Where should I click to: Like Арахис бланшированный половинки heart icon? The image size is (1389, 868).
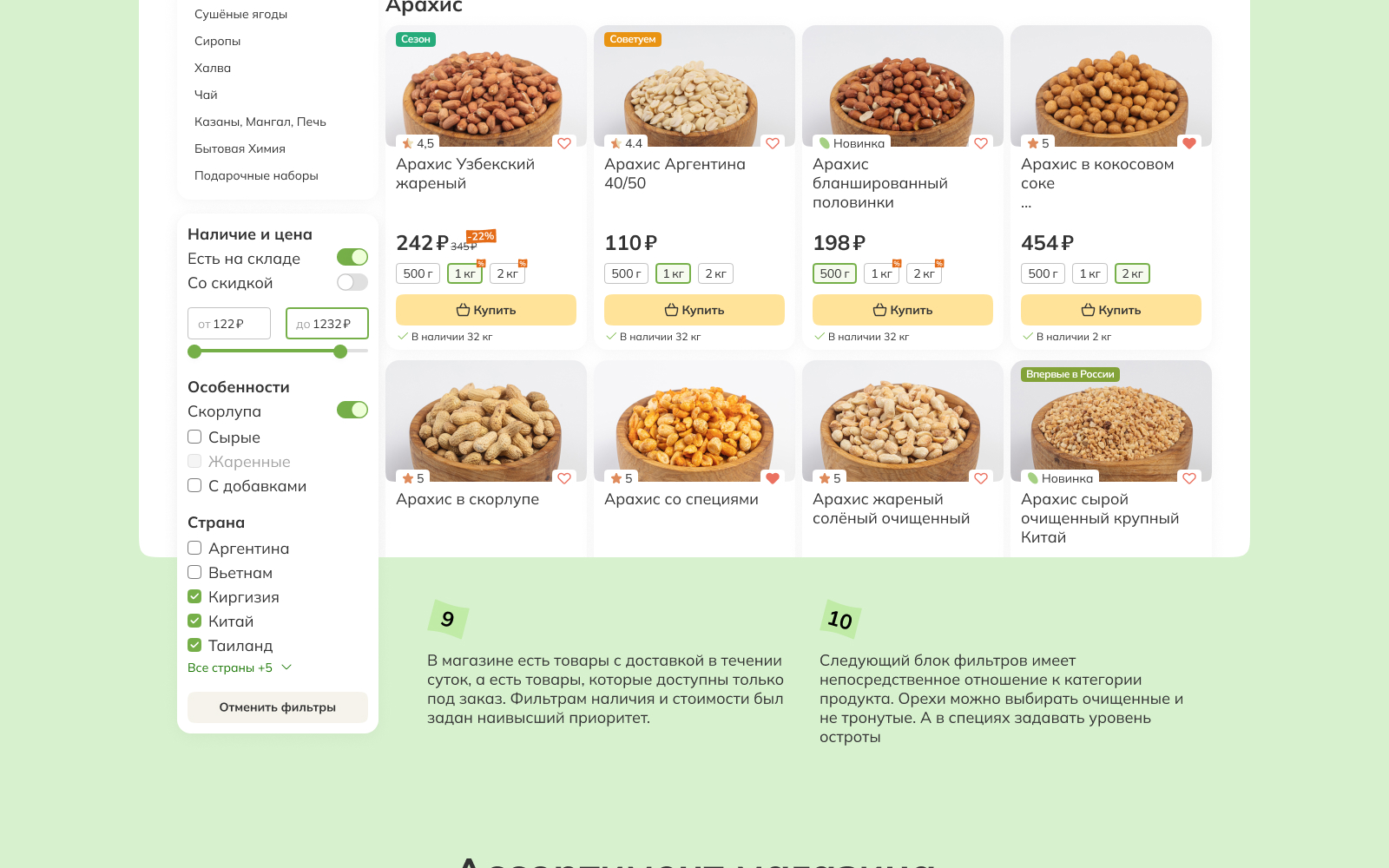tap(981, 143)
